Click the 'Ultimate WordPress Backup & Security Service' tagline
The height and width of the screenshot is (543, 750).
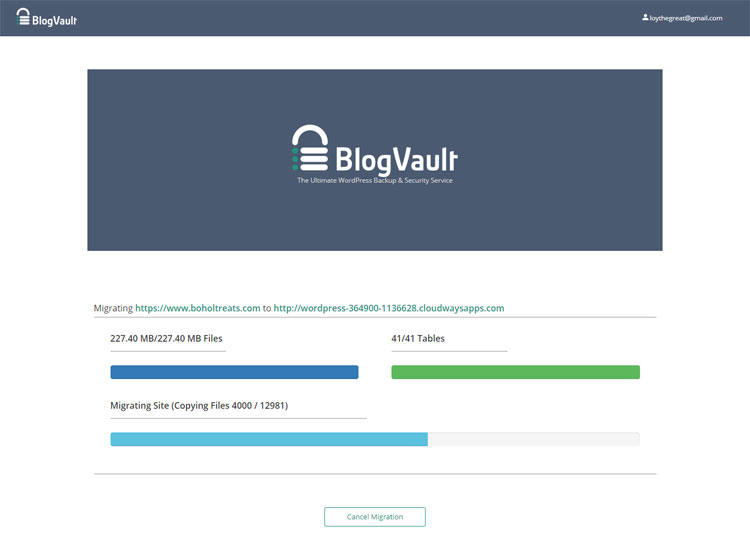click(375, 180)
